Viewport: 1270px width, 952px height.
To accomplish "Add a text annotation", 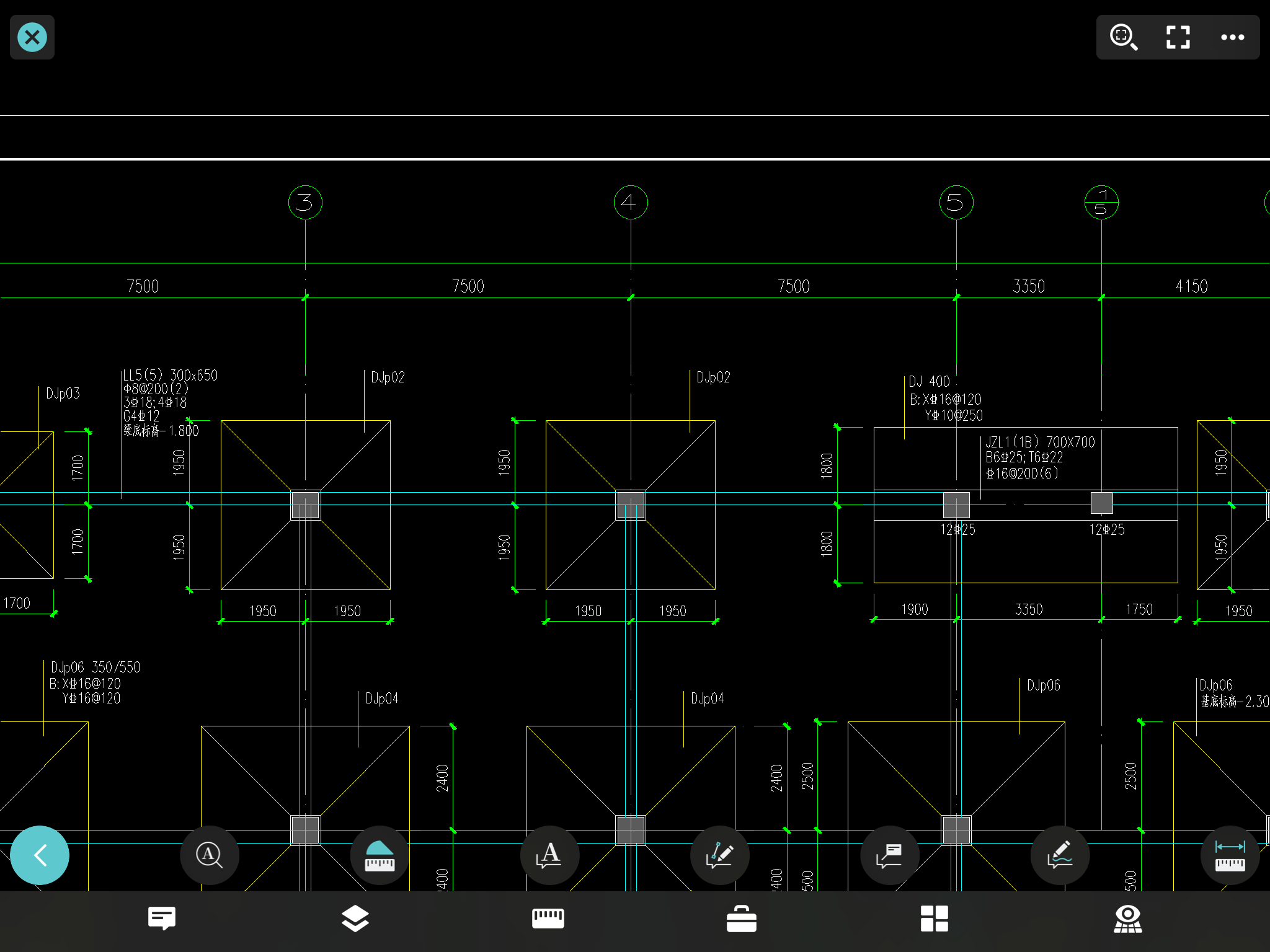I will (549, 855).
